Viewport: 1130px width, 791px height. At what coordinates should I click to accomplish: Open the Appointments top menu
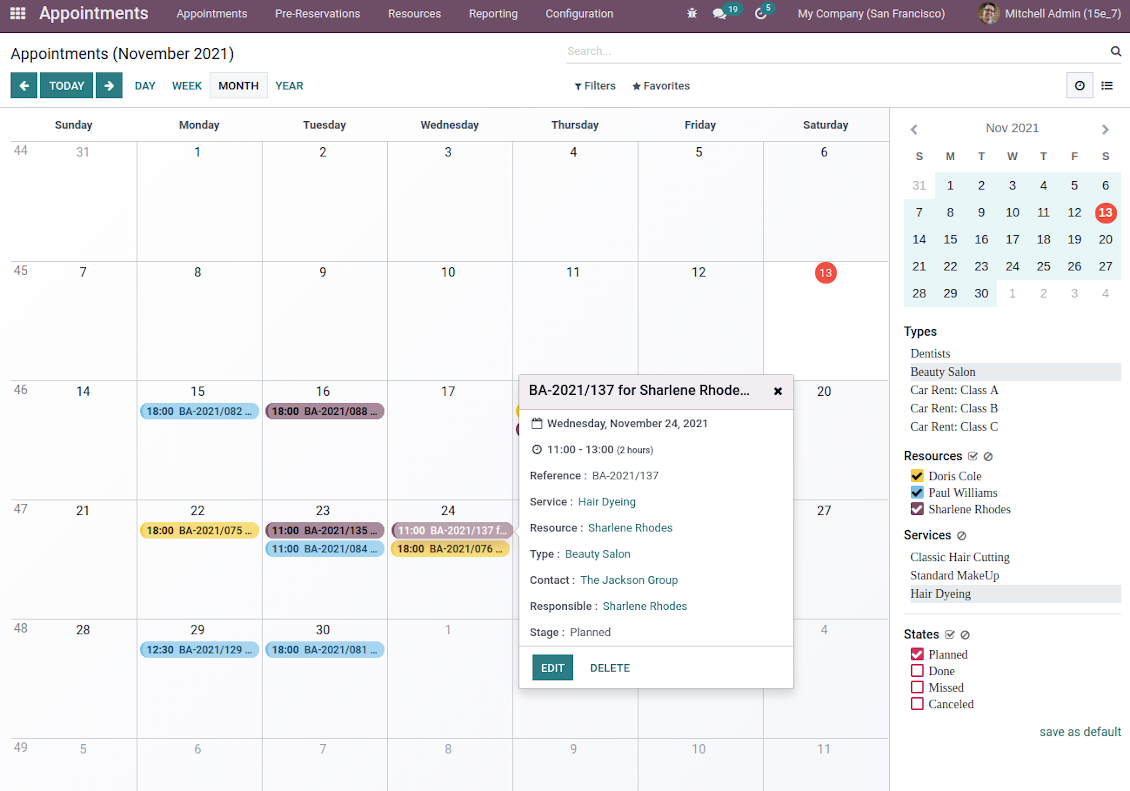click(212, 14)
